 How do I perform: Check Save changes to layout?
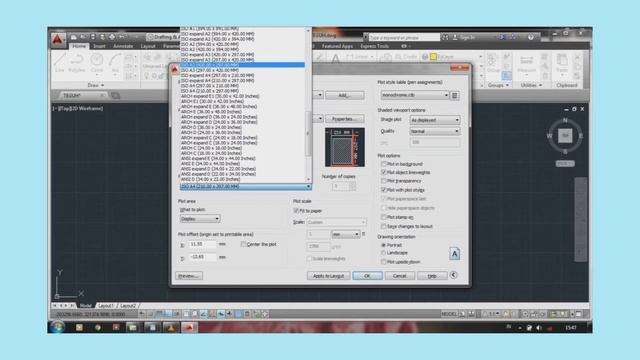(384, 226)
